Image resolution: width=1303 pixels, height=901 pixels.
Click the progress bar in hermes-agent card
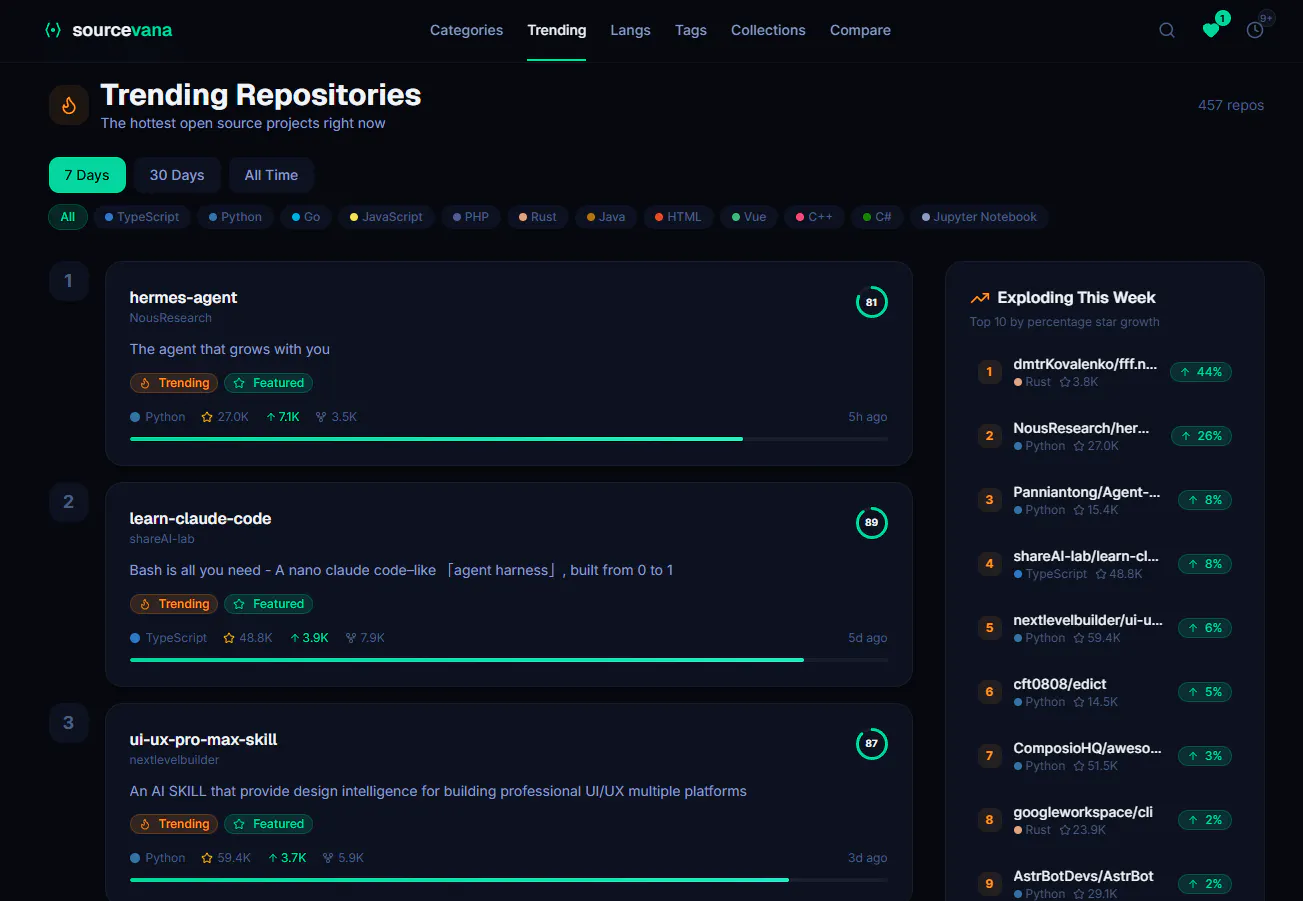[509, 439]
